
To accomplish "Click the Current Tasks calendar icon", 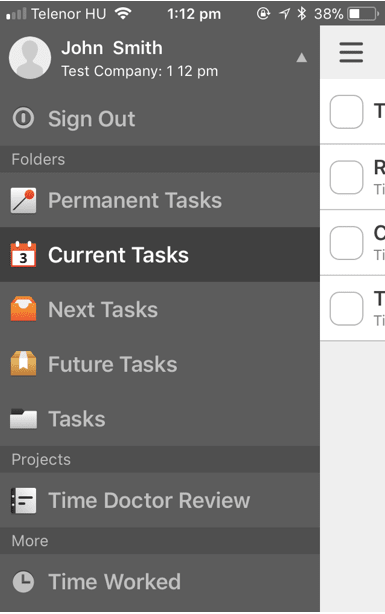I will pyautogui.click(x=23, y=255).
